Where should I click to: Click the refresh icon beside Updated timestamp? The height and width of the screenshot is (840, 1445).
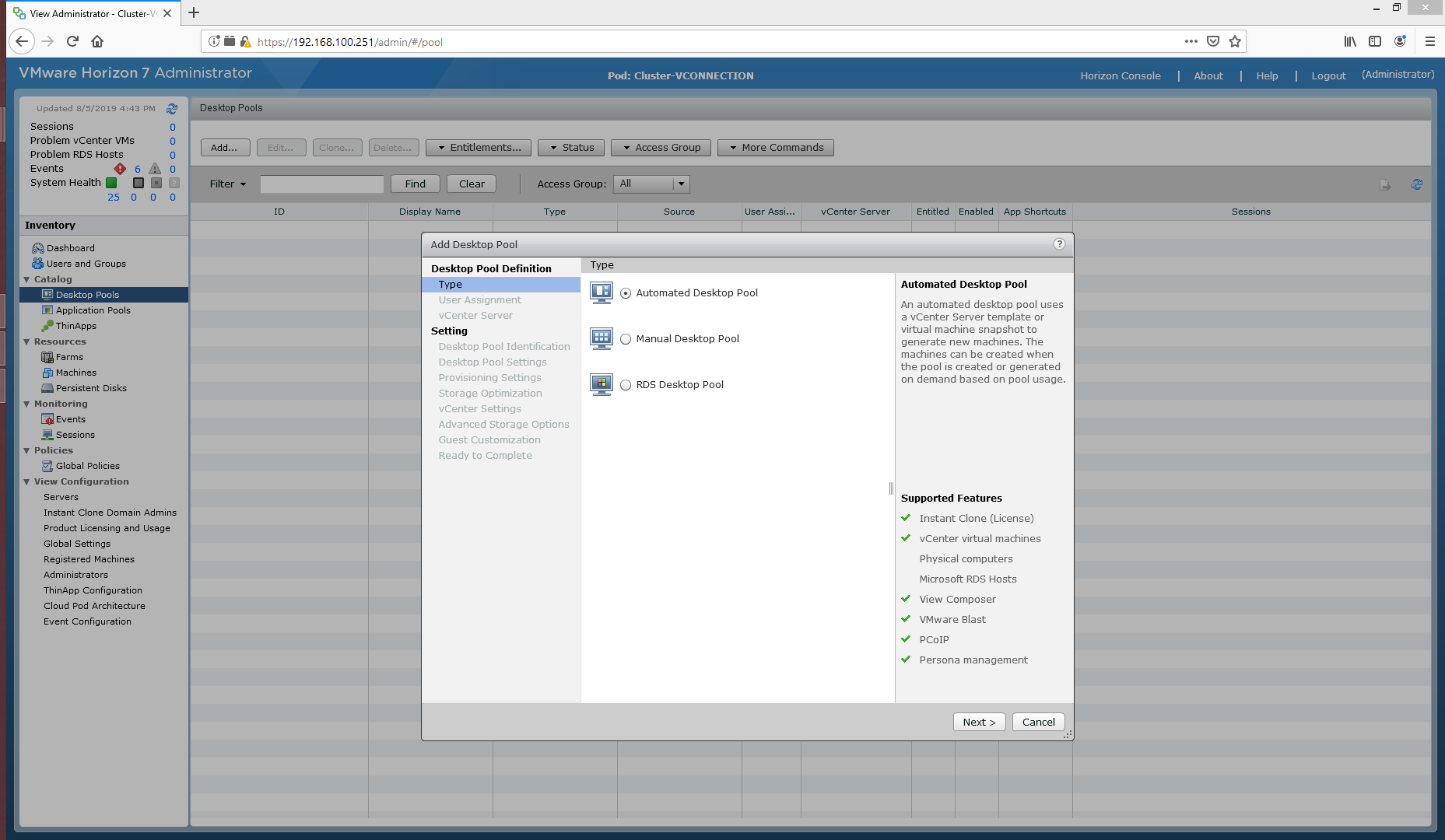click(172, 109)
